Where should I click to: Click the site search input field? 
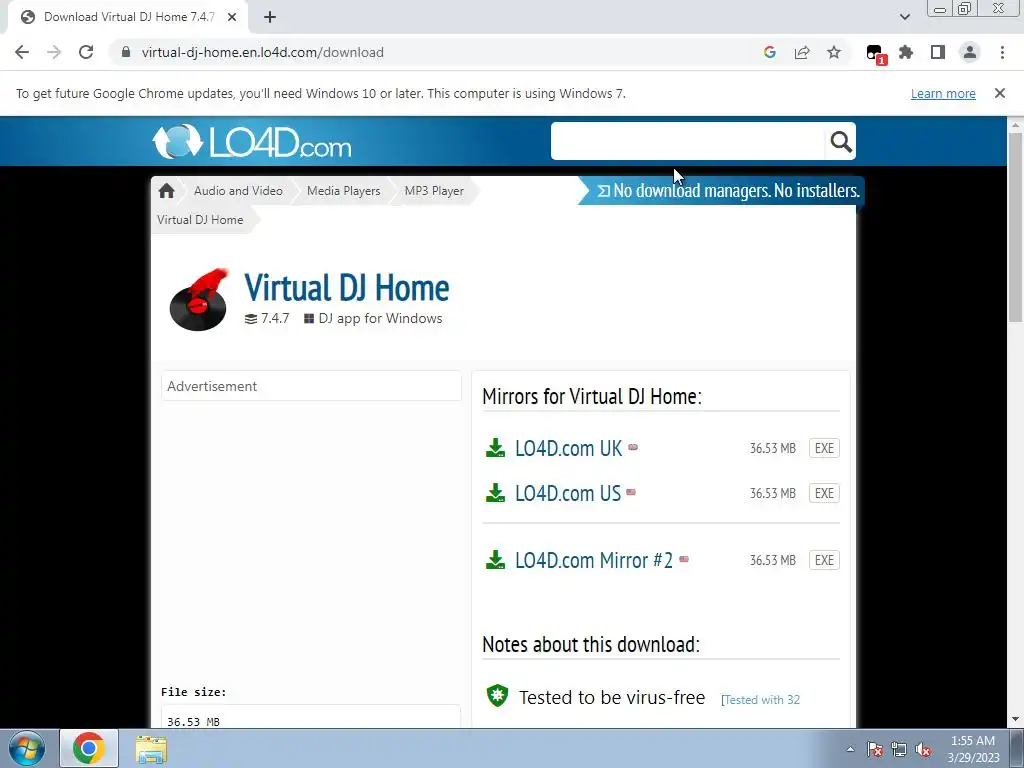point(688,141)
